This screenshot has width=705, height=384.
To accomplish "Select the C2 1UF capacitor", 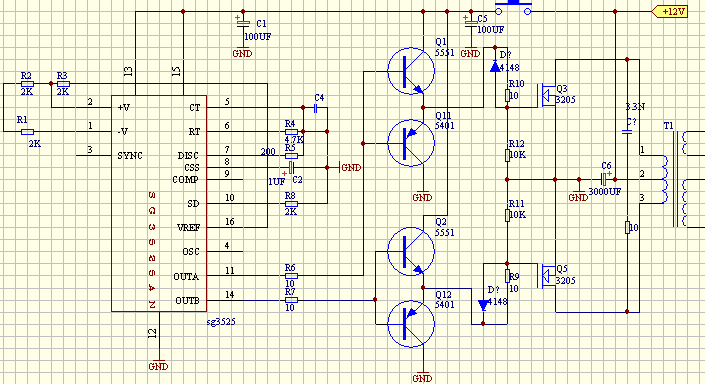I will coord(291,168).
